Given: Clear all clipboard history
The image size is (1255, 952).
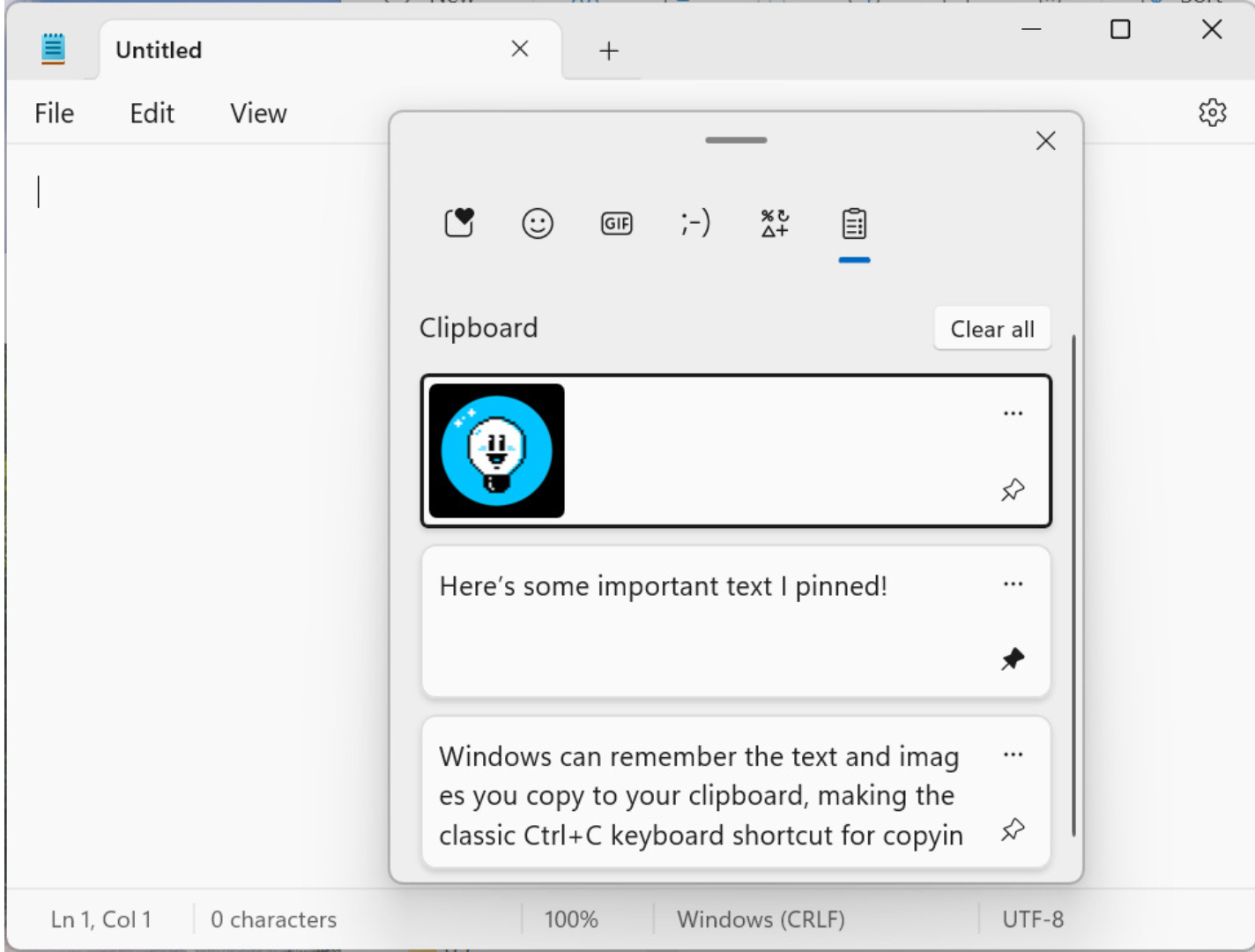Looking at the screenshot, I should [992, 328].
